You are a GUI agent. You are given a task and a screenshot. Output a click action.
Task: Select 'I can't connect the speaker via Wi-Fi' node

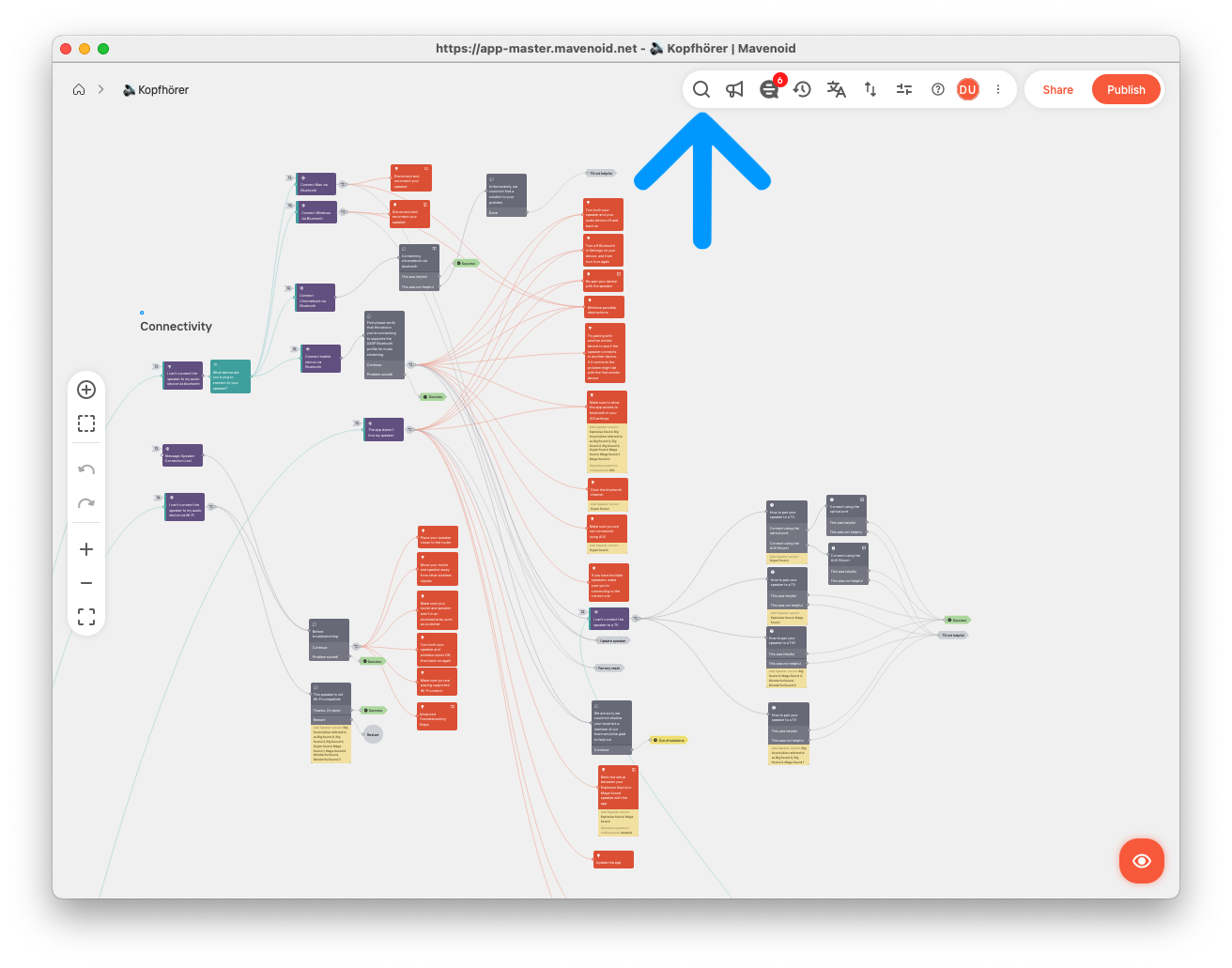[184, 507]
